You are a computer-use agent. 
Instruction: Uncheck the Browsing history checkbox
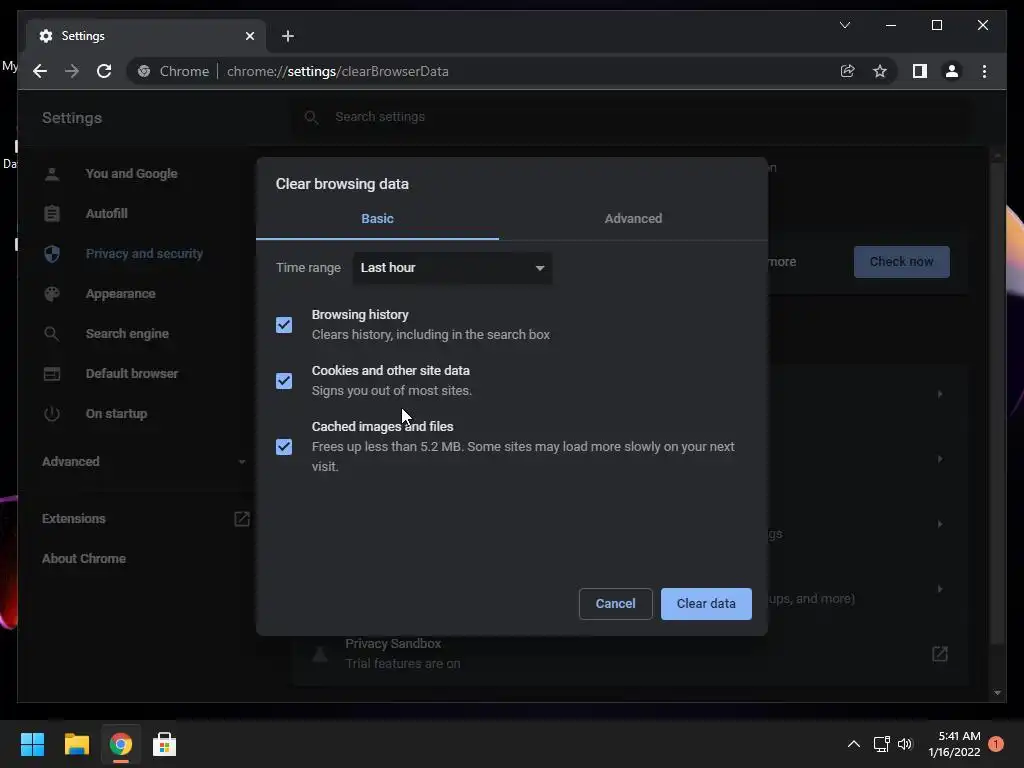pyautogui.click(x=284, y=325)
